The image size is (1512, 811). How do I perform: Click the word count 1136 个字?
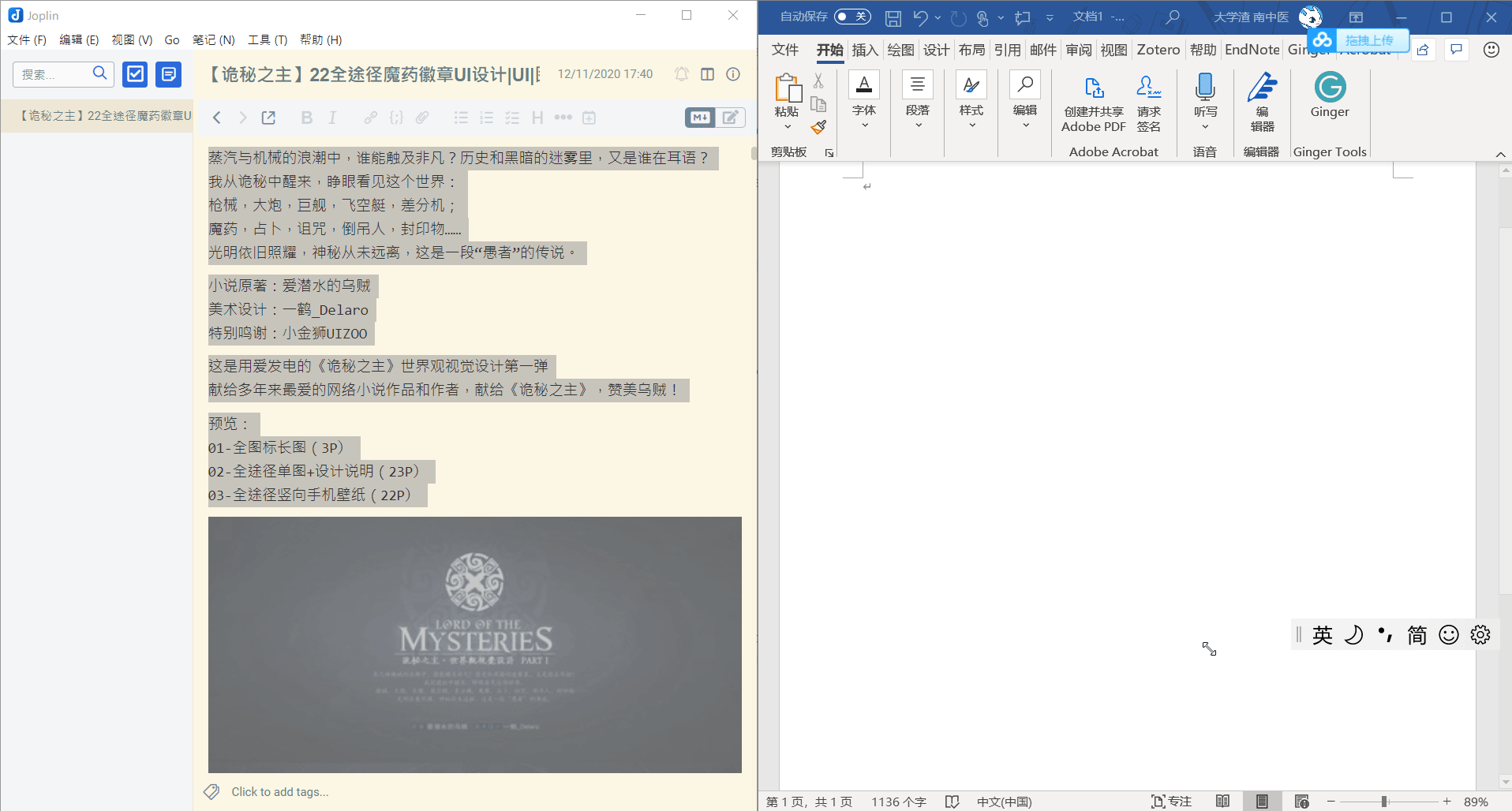click(899, 802)
